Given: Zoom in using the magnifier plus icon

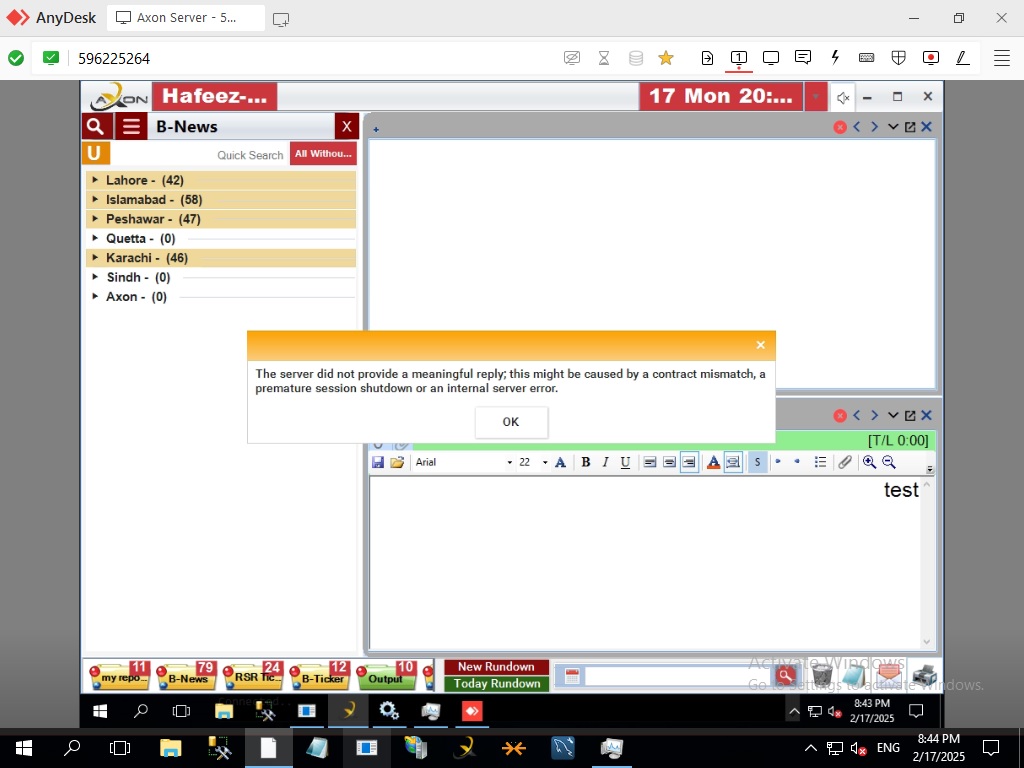Looking at the screenshot, I should pos(869,462).
